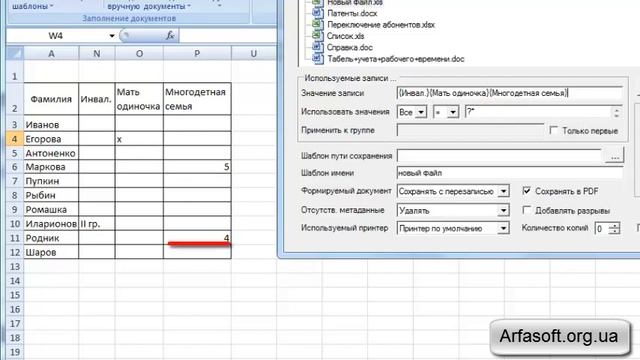Enable the Добавлять разрывы checkbox

click(x=527, y=210)
